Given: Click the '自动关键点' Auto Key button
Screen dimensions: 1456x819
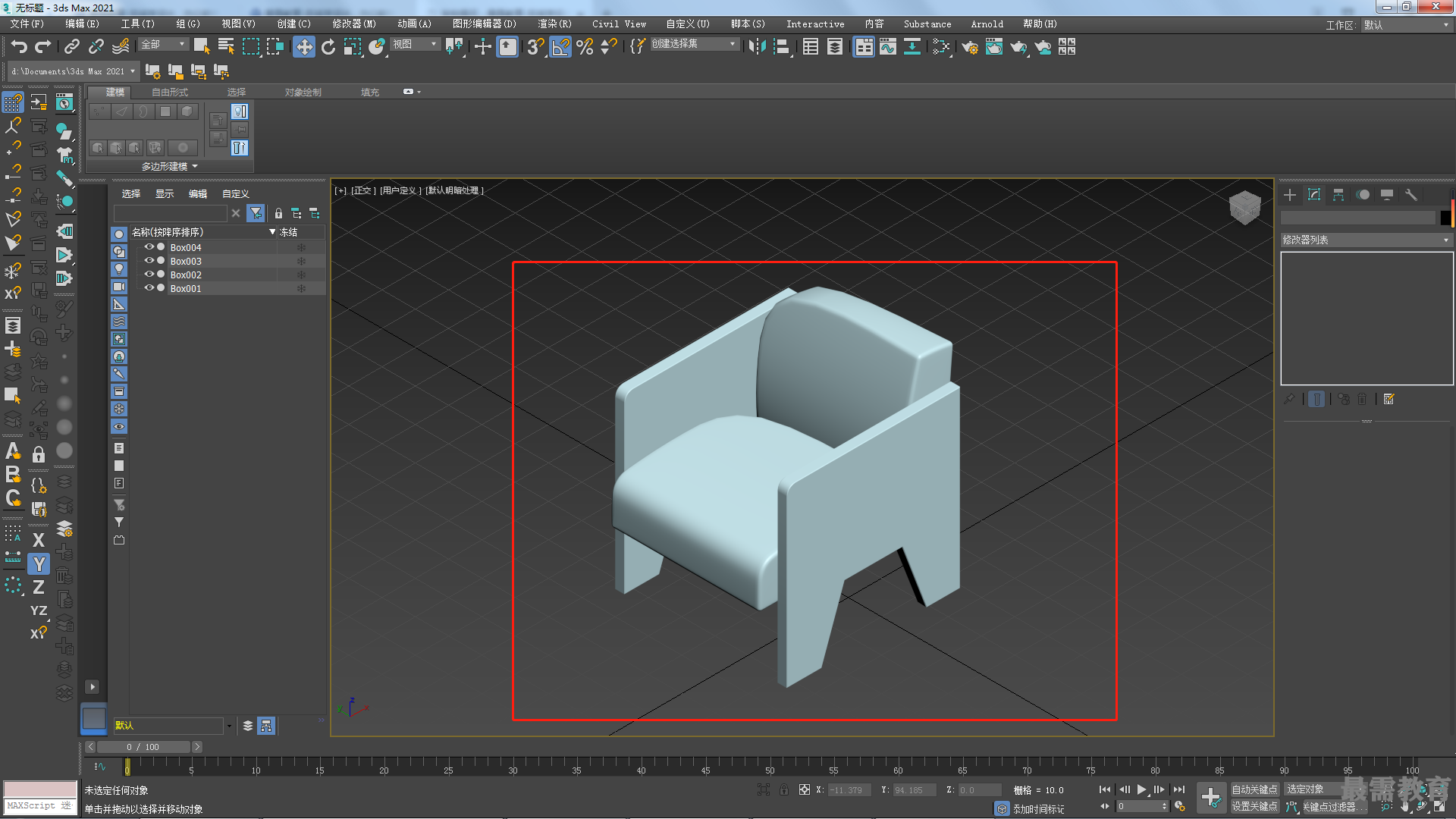Looking at the screenshot, I should click(x=1254, y=789).
